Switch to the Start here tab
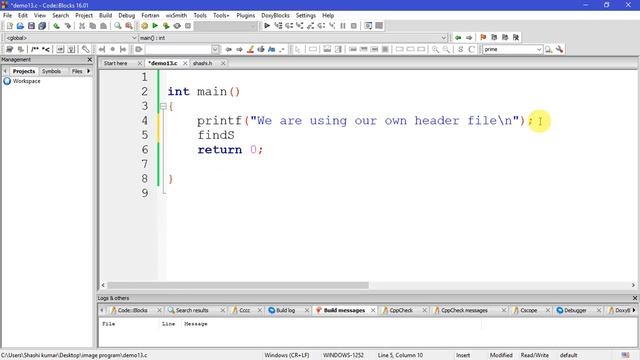The image size is (640, 360). click(x=116, y=63)
